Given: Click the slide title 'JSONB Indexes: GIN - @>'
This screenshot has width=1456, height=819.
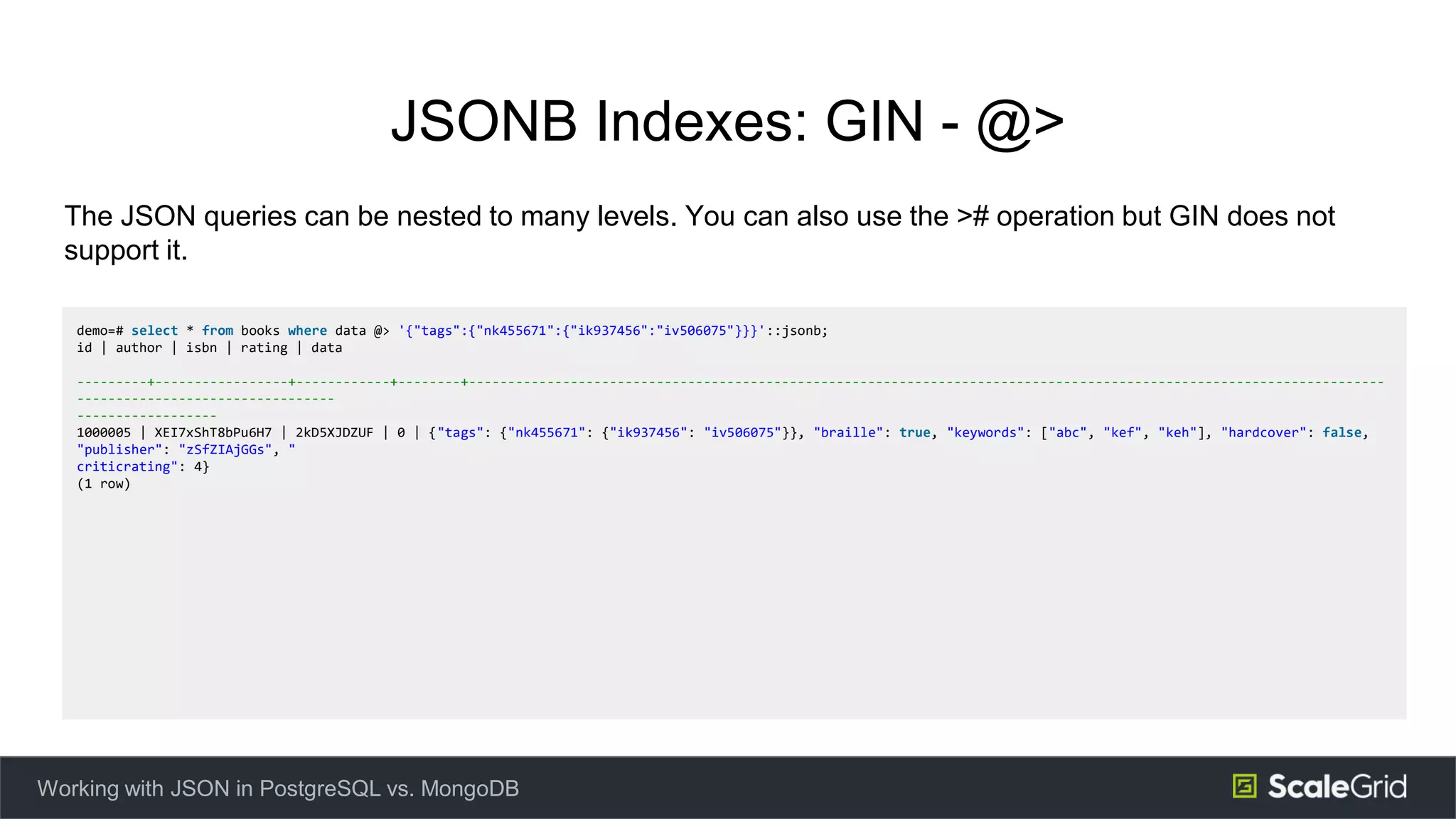Looking at the screenshot, I should (727, 122).
